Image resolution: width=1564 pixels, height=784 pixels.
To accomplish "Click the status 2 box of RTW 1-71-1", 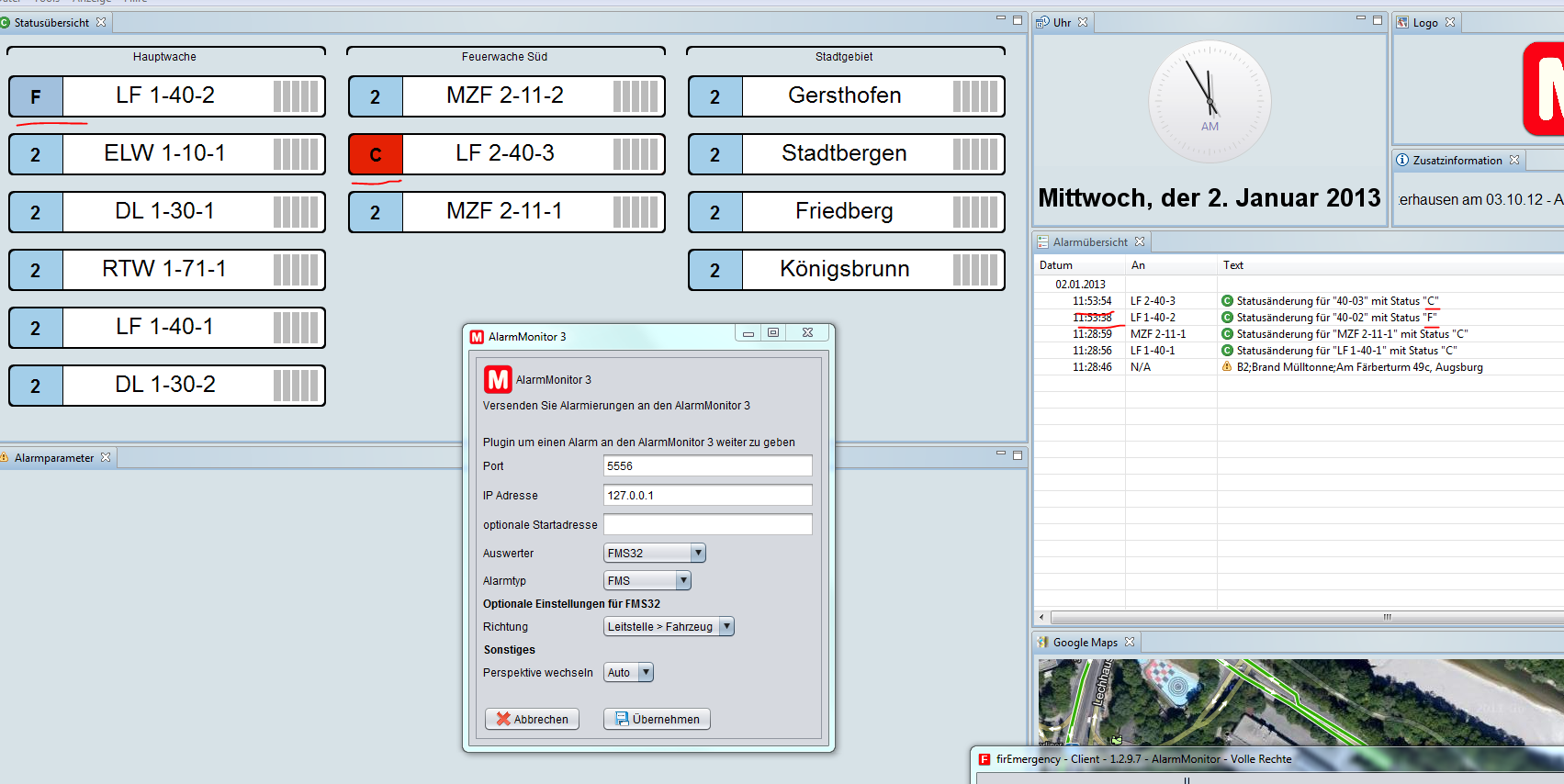I will click(x=36, y=270).
